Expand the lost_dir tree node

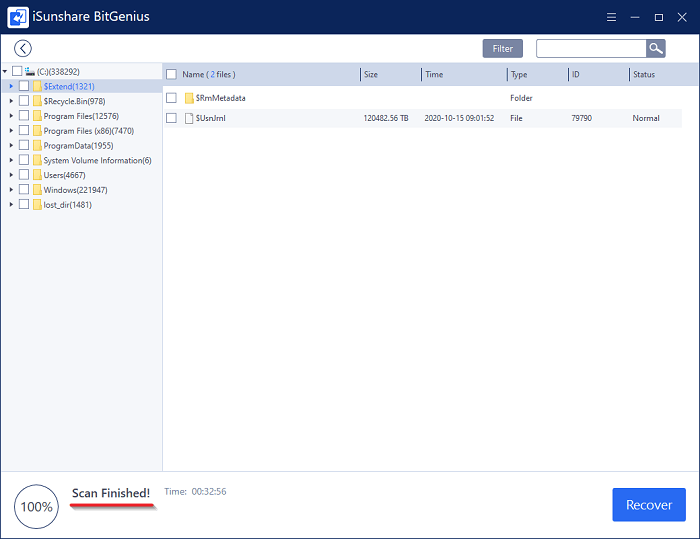[11, 204]
